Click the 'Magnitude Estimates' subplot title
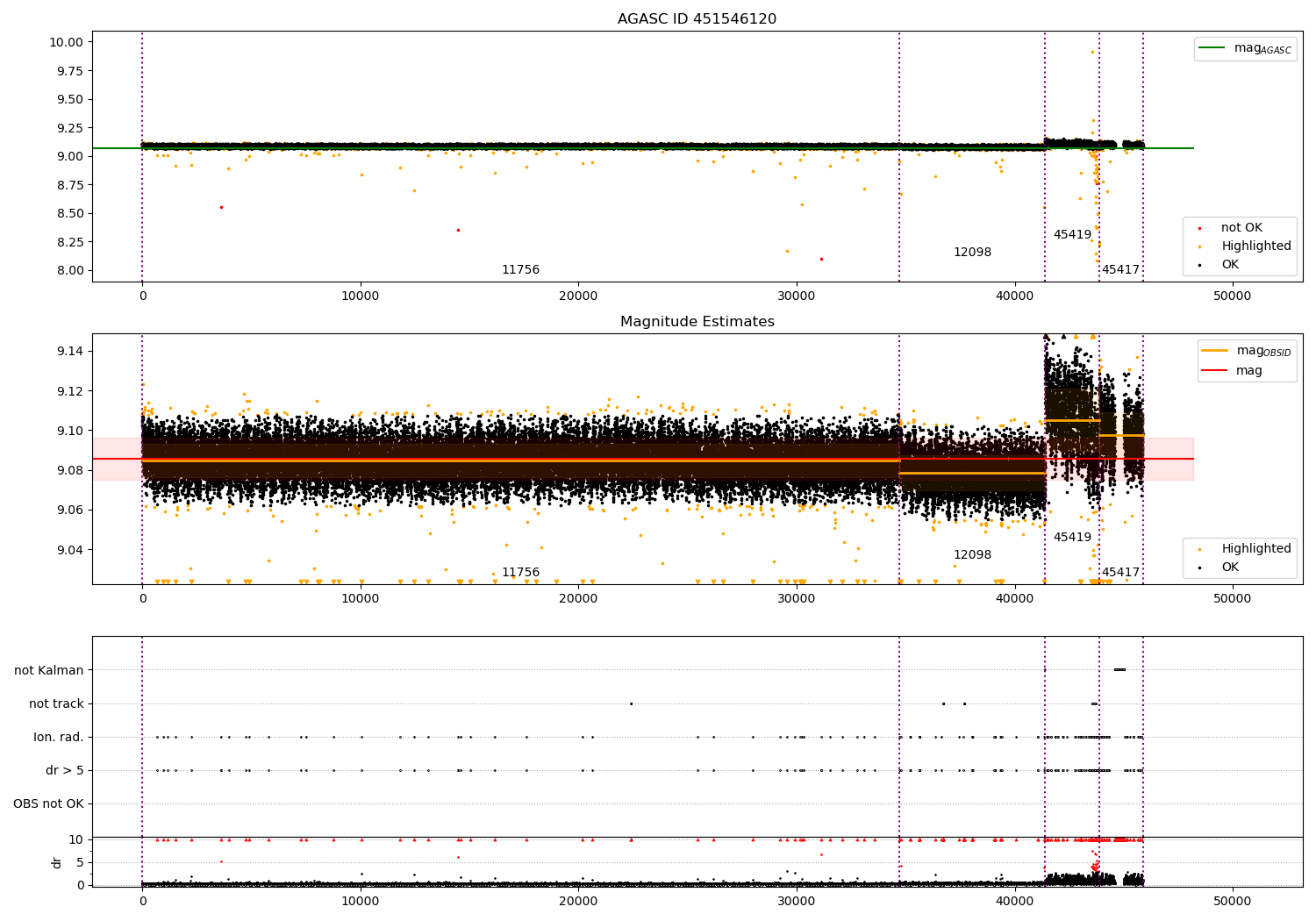 coord(697,322)
